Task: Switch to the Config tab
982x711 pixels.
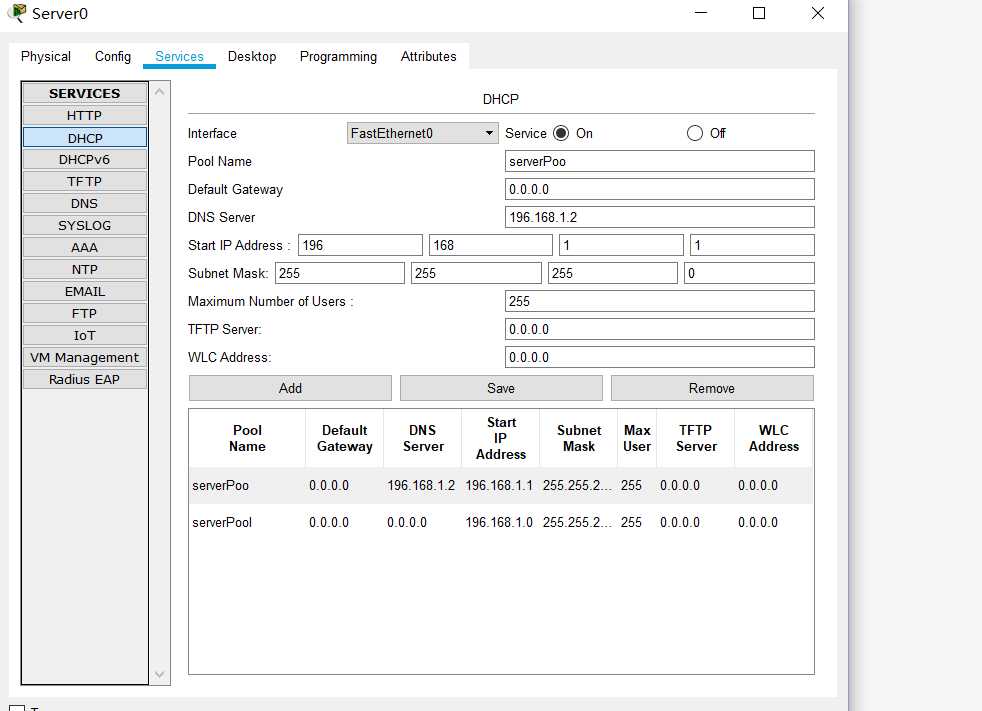Action: 113,56
